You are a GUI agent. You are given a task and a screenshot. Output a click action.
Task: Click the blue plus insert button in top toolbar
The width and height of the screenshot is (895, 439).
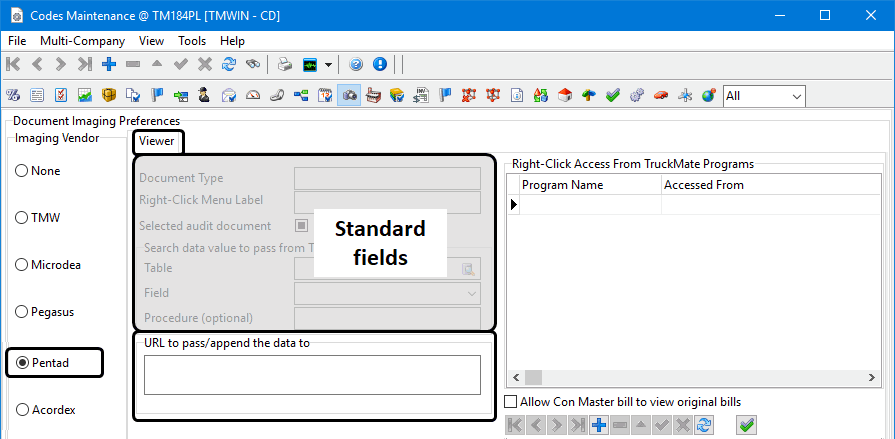pyautogui.click(x=108, y=65)
